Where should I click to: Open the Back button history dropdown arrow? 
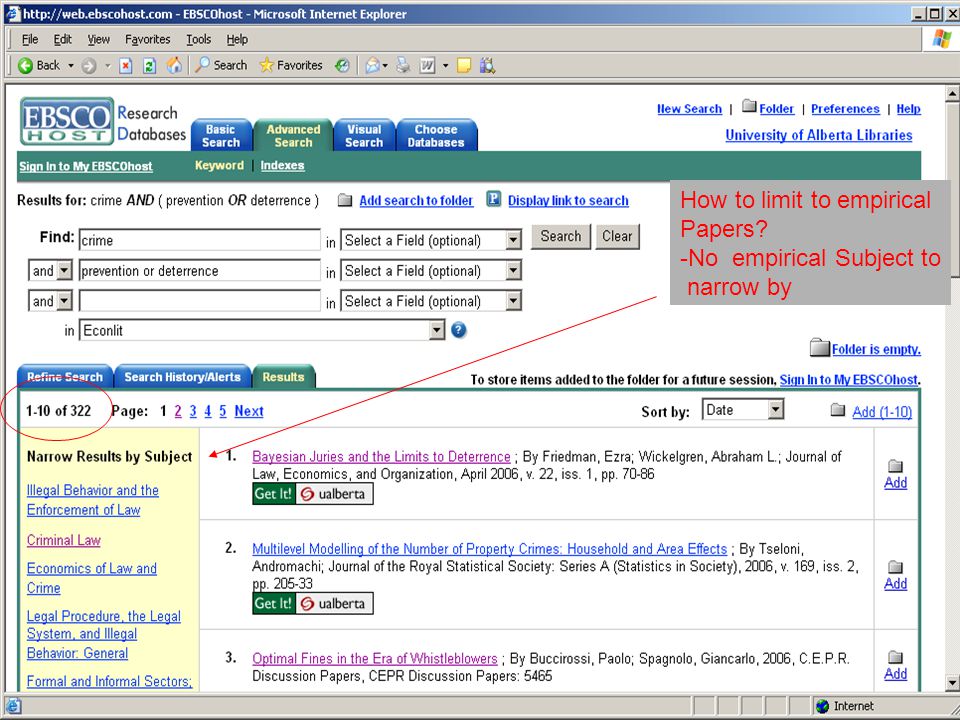(70, 66)
